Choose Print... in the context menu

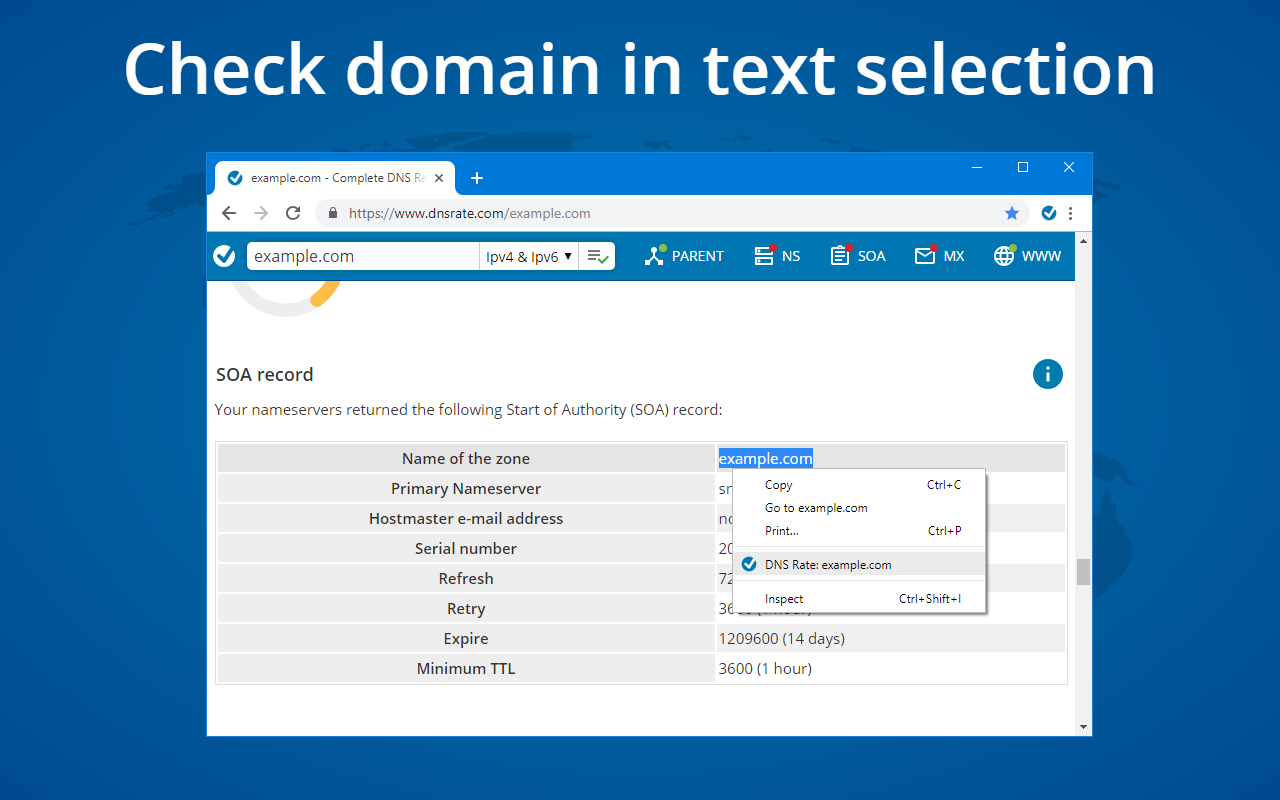point(860,531)
